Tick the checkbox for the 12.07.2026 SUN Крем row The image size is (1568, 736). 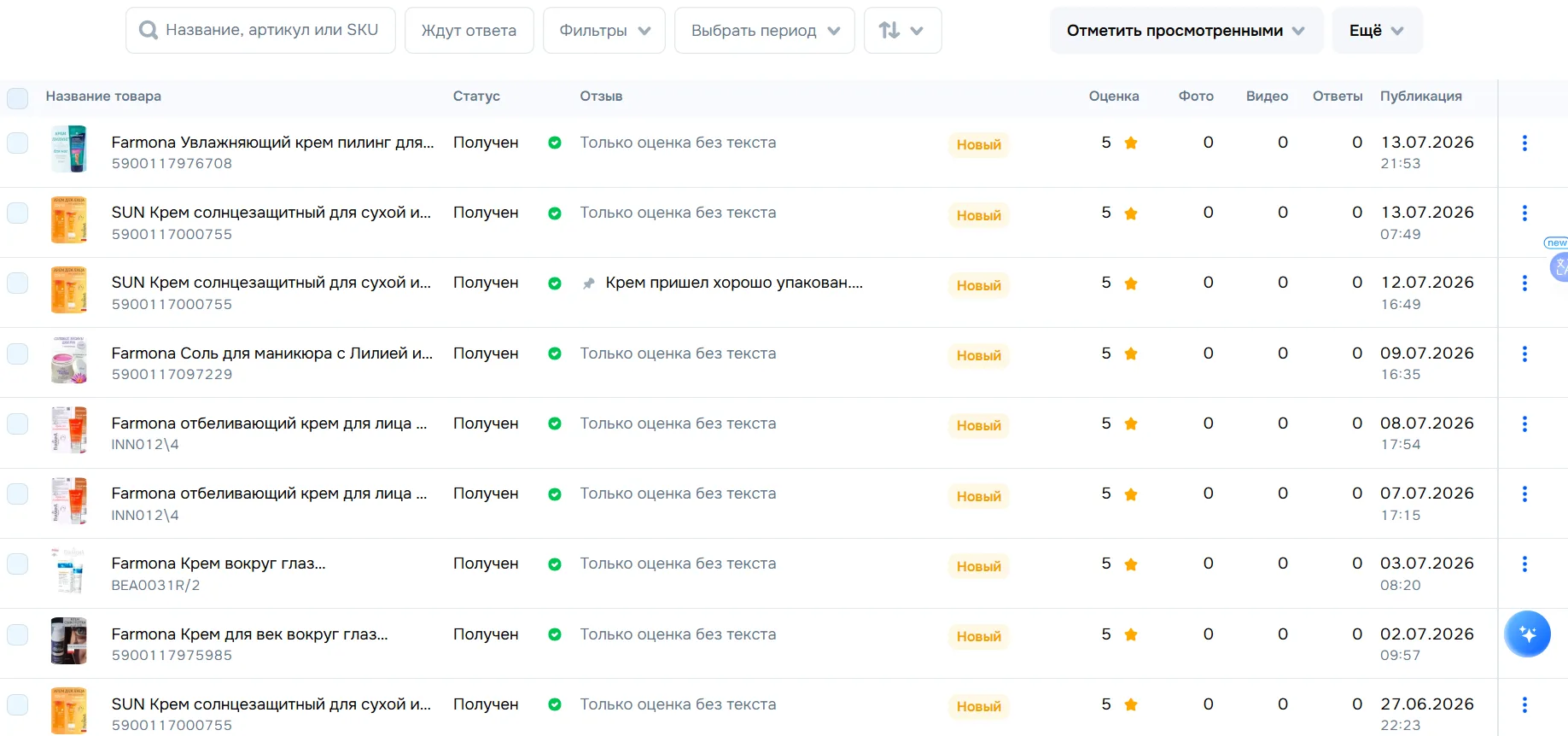click(18, 283)
